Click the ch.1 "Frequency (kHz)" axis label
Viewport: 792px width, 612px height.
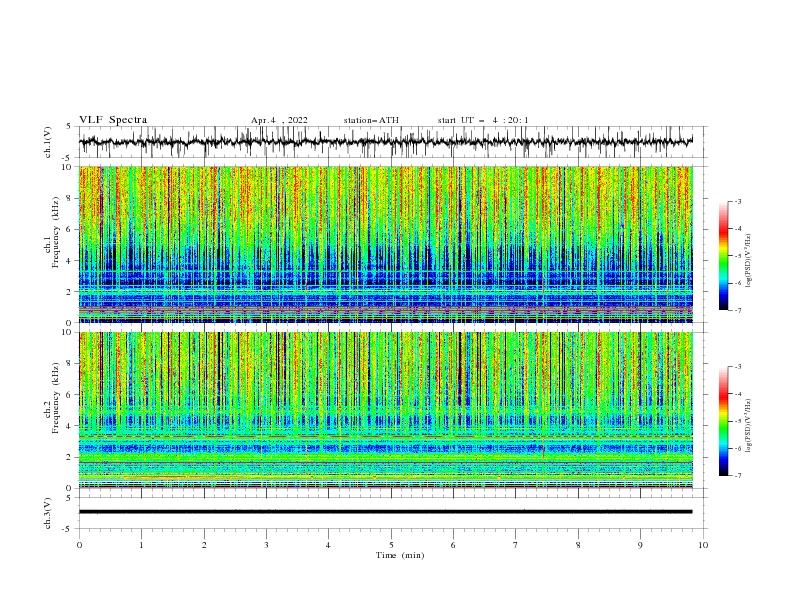55,232
